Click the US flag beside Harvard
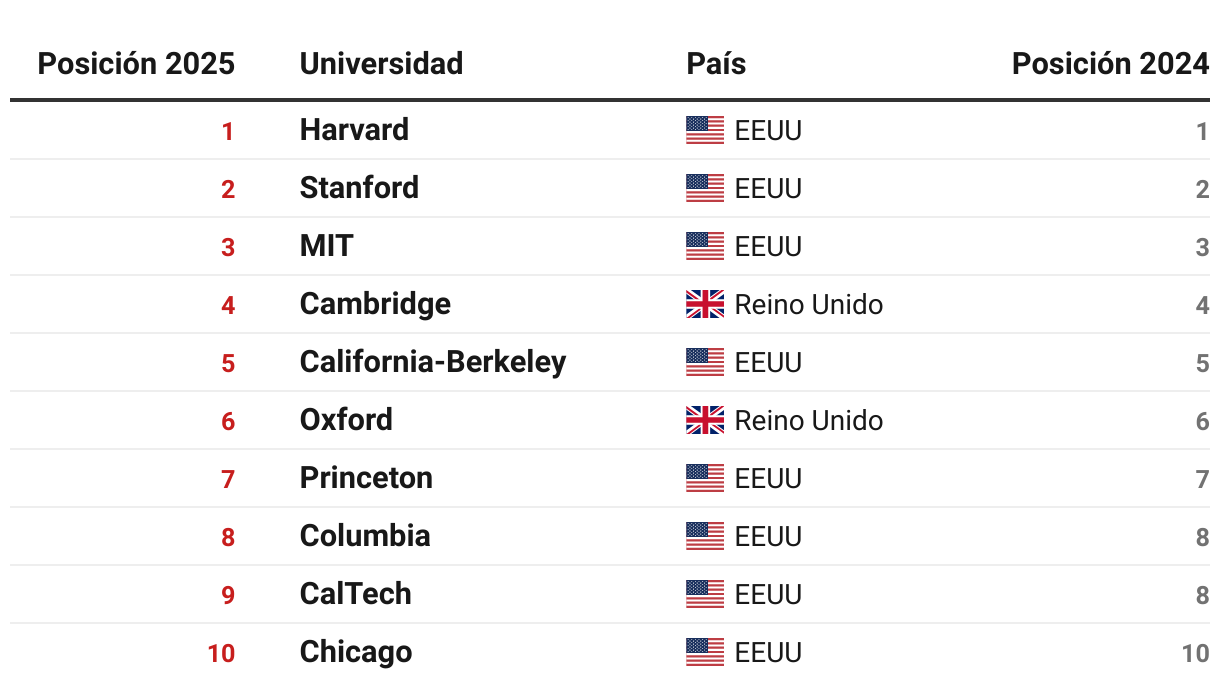This screenshot has width=1220, height=690. [704, 131]
